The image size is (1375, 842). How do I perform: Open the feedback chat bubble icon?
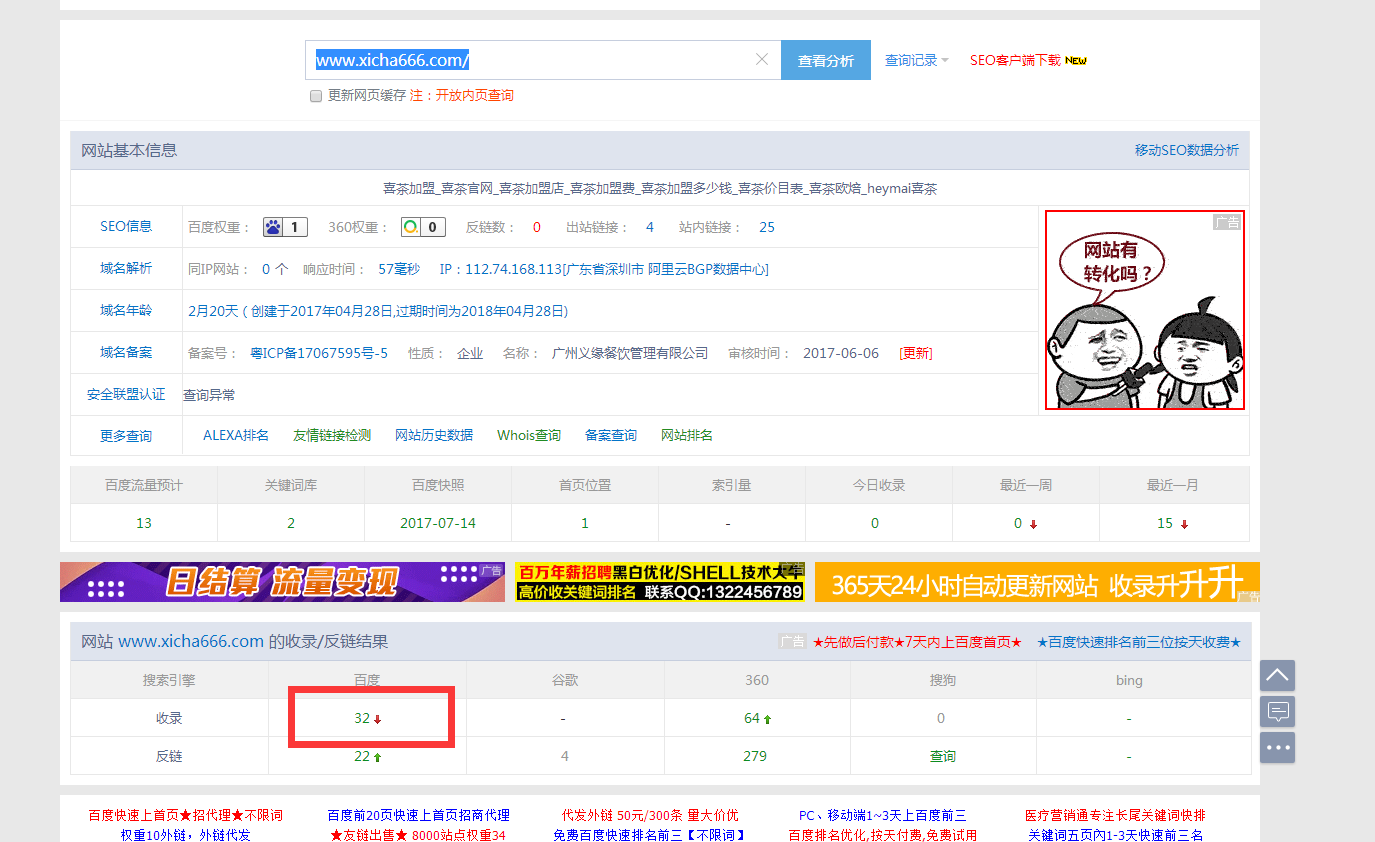tap(1277, 712)
